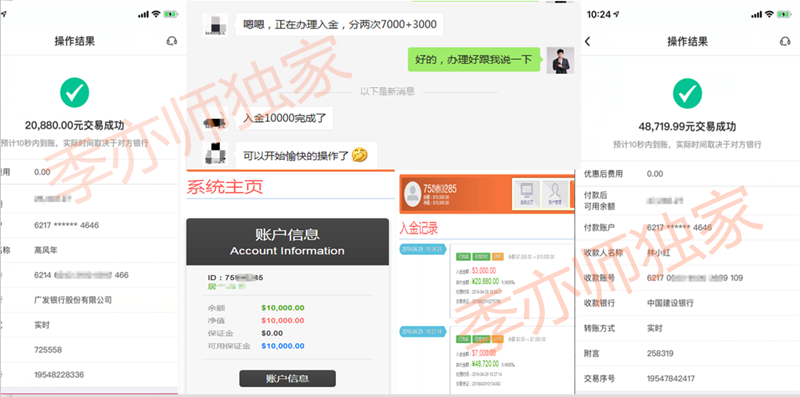
Task: Tap the 48,719.99元交易成功 amount text
Action: click(687, 127)
